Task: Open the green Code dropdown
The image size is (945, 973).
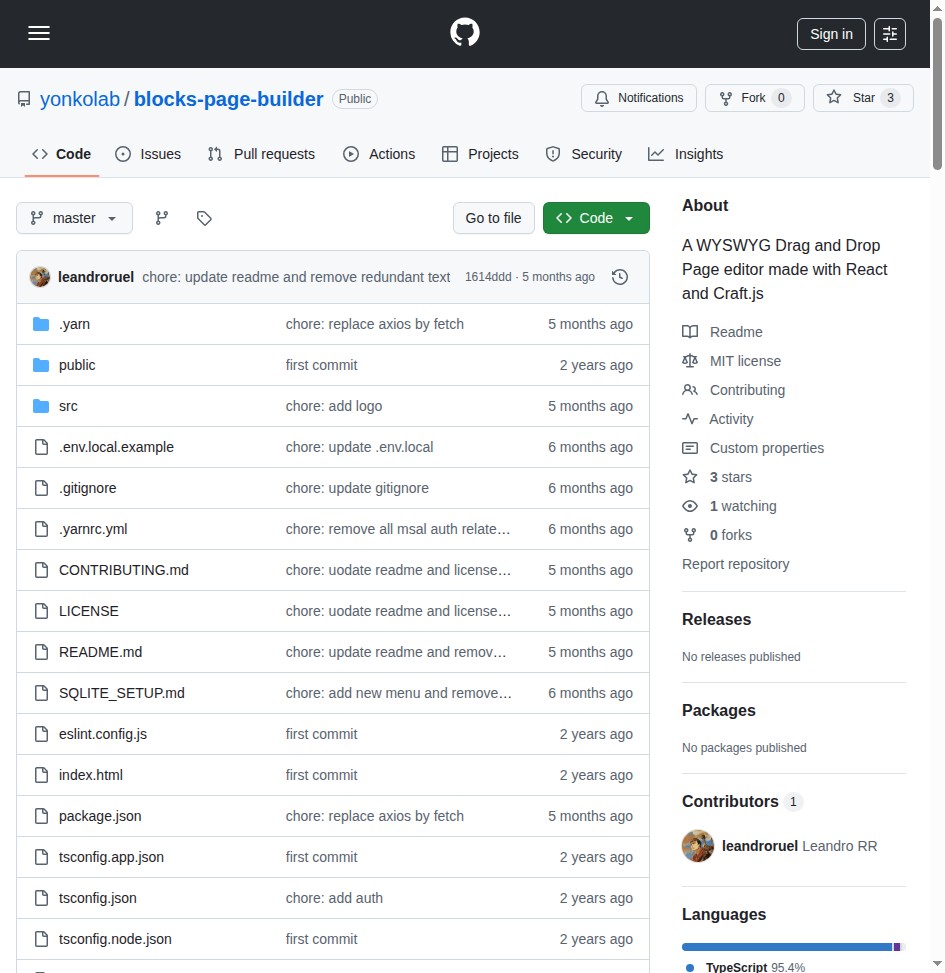Action: click(596, 218)
